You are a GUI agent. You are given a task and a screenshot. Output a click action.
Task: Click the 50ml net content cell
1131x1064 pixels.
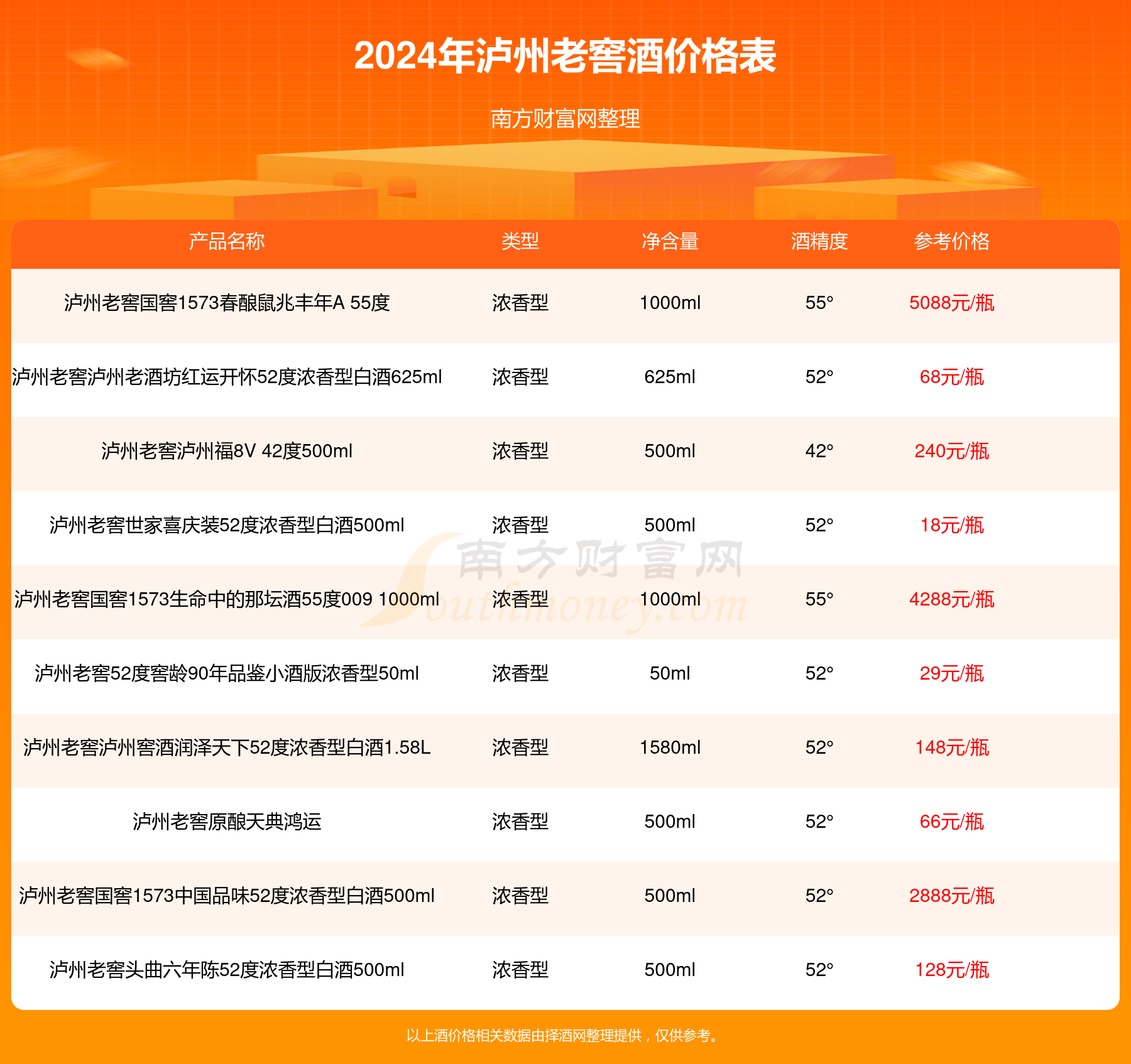[x=670, y=673]
